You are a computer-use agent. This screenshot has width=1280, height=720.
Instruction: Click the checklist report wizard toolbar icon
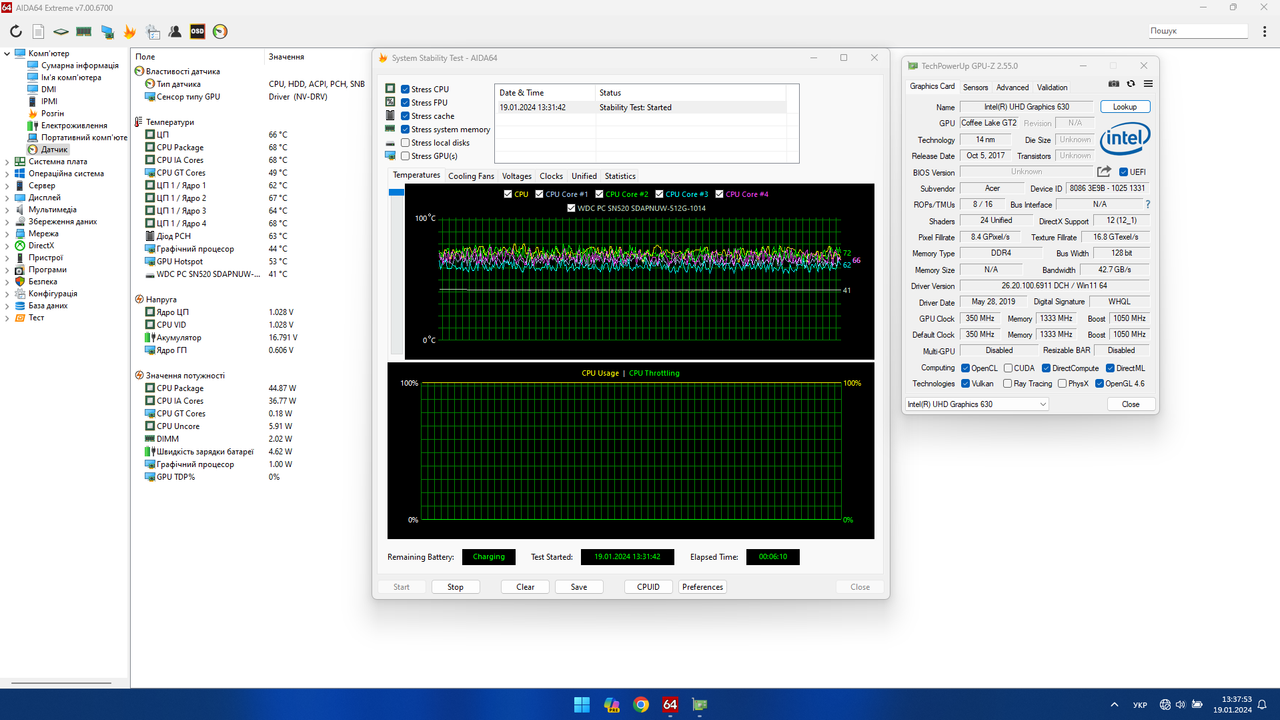153,32
